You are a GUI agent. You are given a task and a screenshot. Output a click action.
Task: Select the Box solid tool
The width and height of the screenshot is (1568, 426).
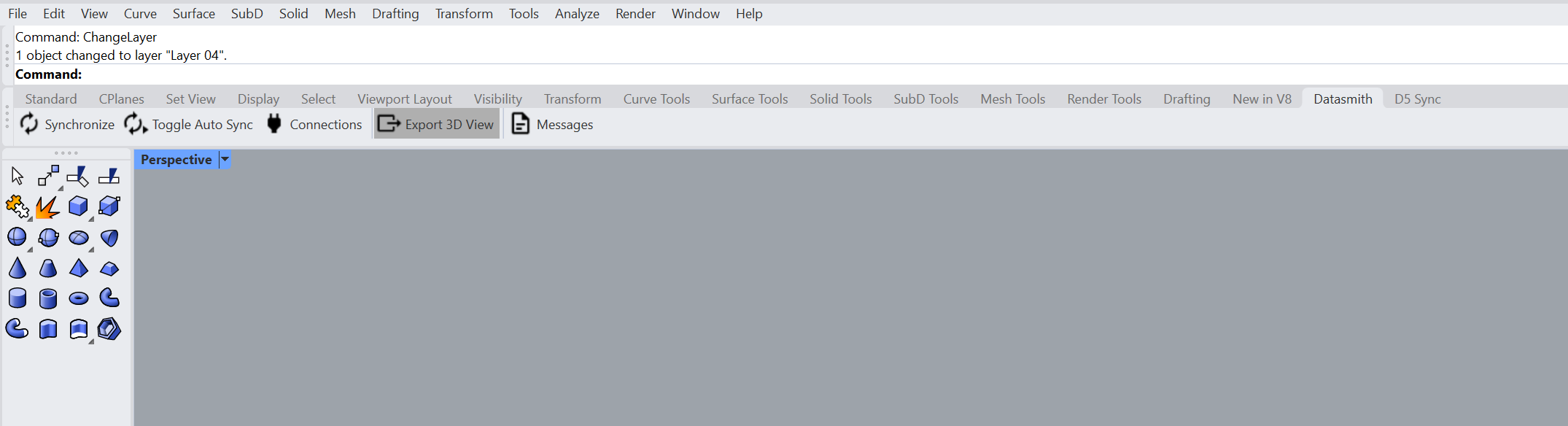coord(78,206)
